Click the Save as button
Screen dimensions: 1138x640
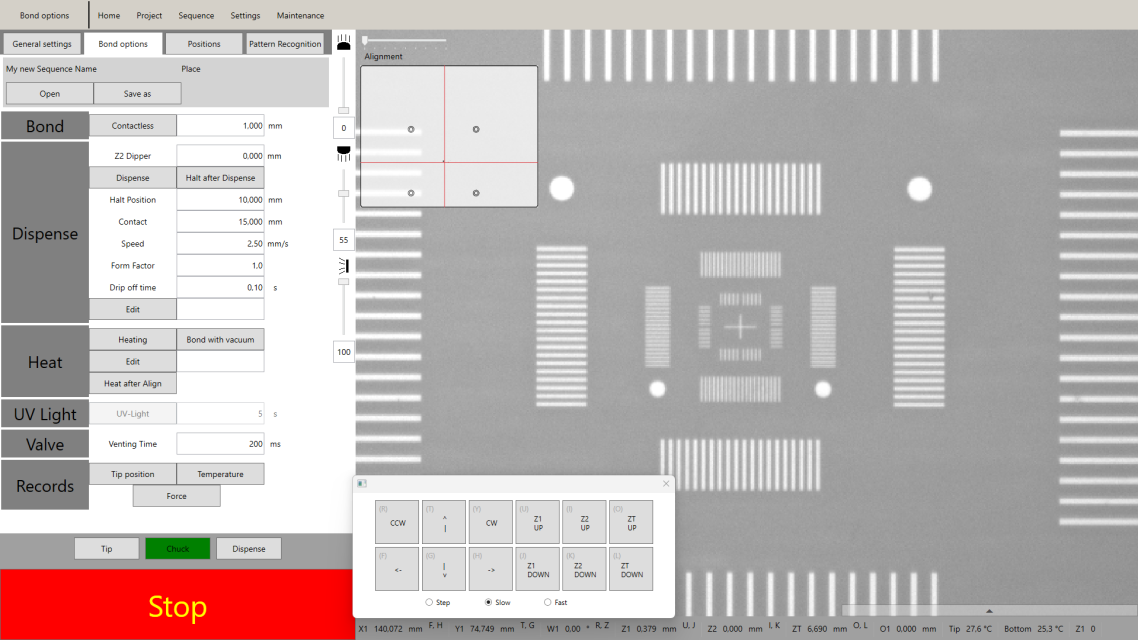click(x=137, y=94)
